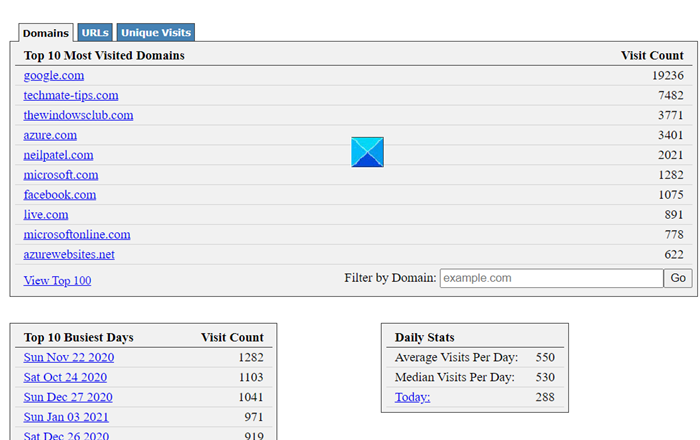
Task: Click the Top 10 Most Visited Domains heading
Action: (104, 55)
